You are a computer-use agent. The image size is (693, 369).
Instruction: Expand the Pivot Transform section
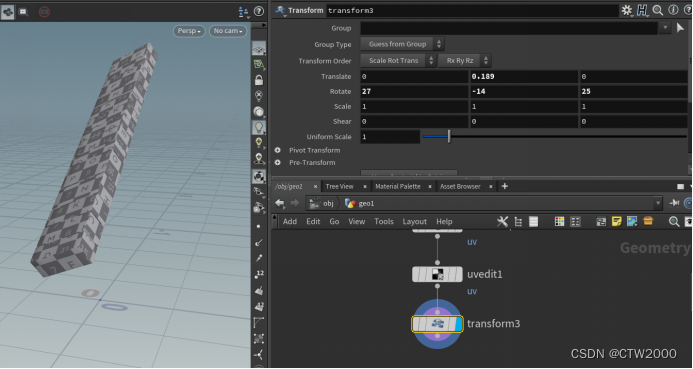278,150
